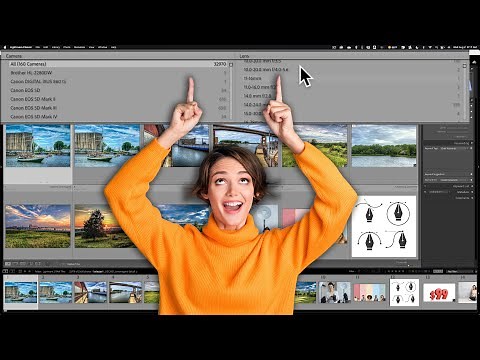Switch to Grid view in toolbar

[x=8, y=264]
